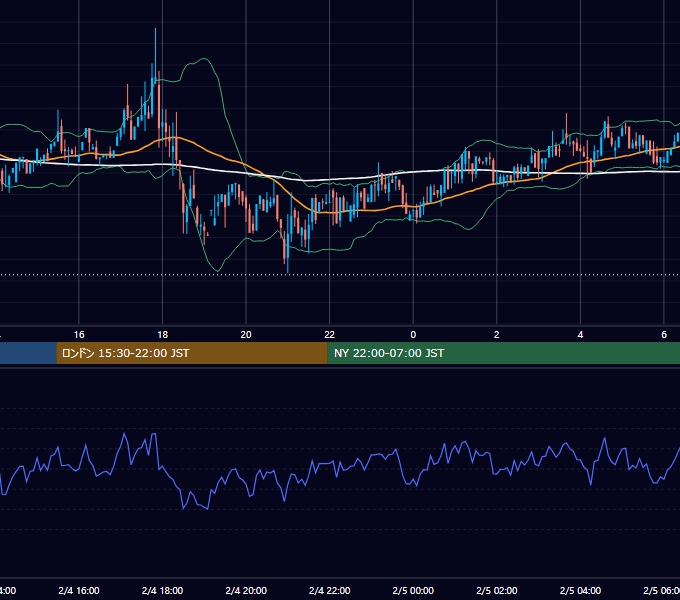Click the 22 hour label on upper axis
The width and height of the screenshot is (680, 600).
[x=330, y=335]
